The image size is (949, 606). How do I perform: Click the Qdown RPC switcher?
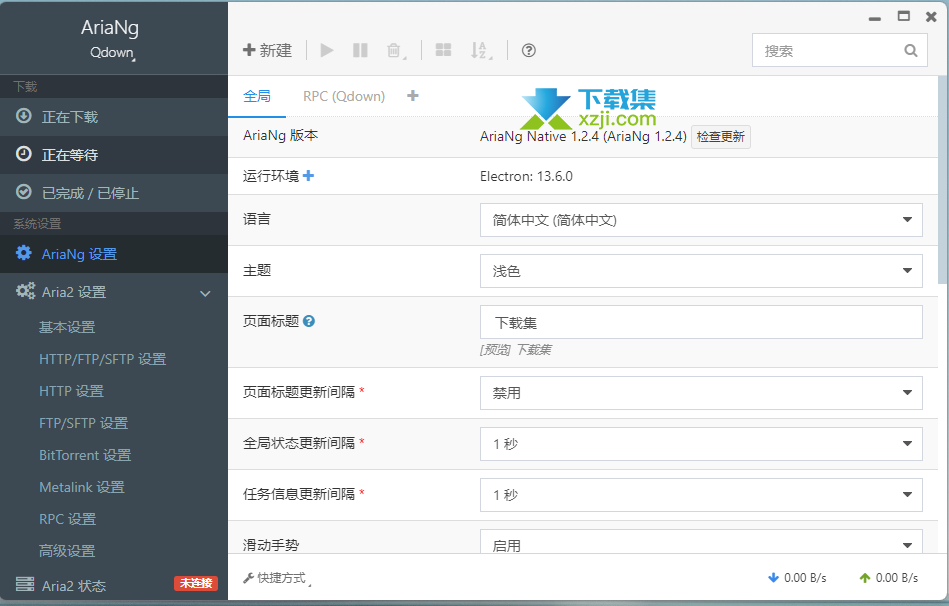(113, 53)
